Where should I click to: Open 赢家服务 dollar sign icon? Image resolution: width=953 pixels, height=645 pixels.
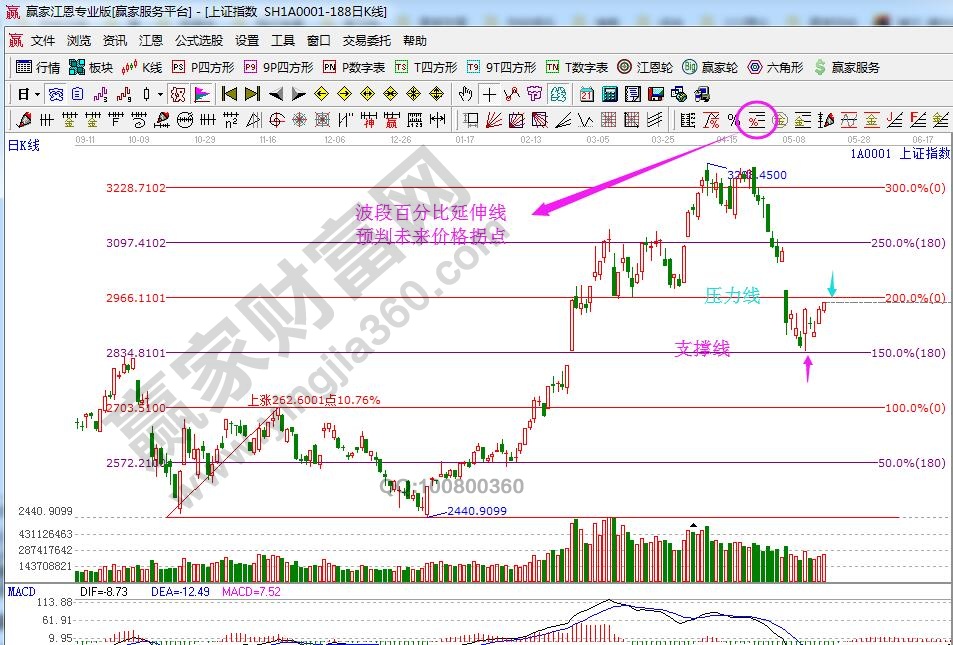click(x=848, y=67)
